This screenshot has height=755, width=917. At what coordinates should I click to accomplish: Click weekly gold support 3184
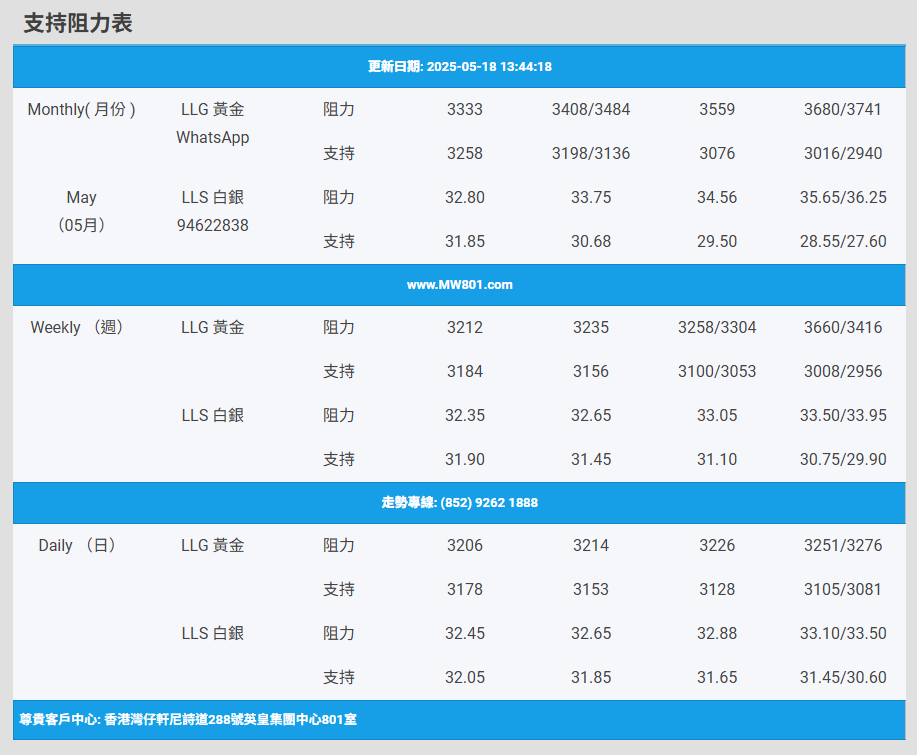465,371
